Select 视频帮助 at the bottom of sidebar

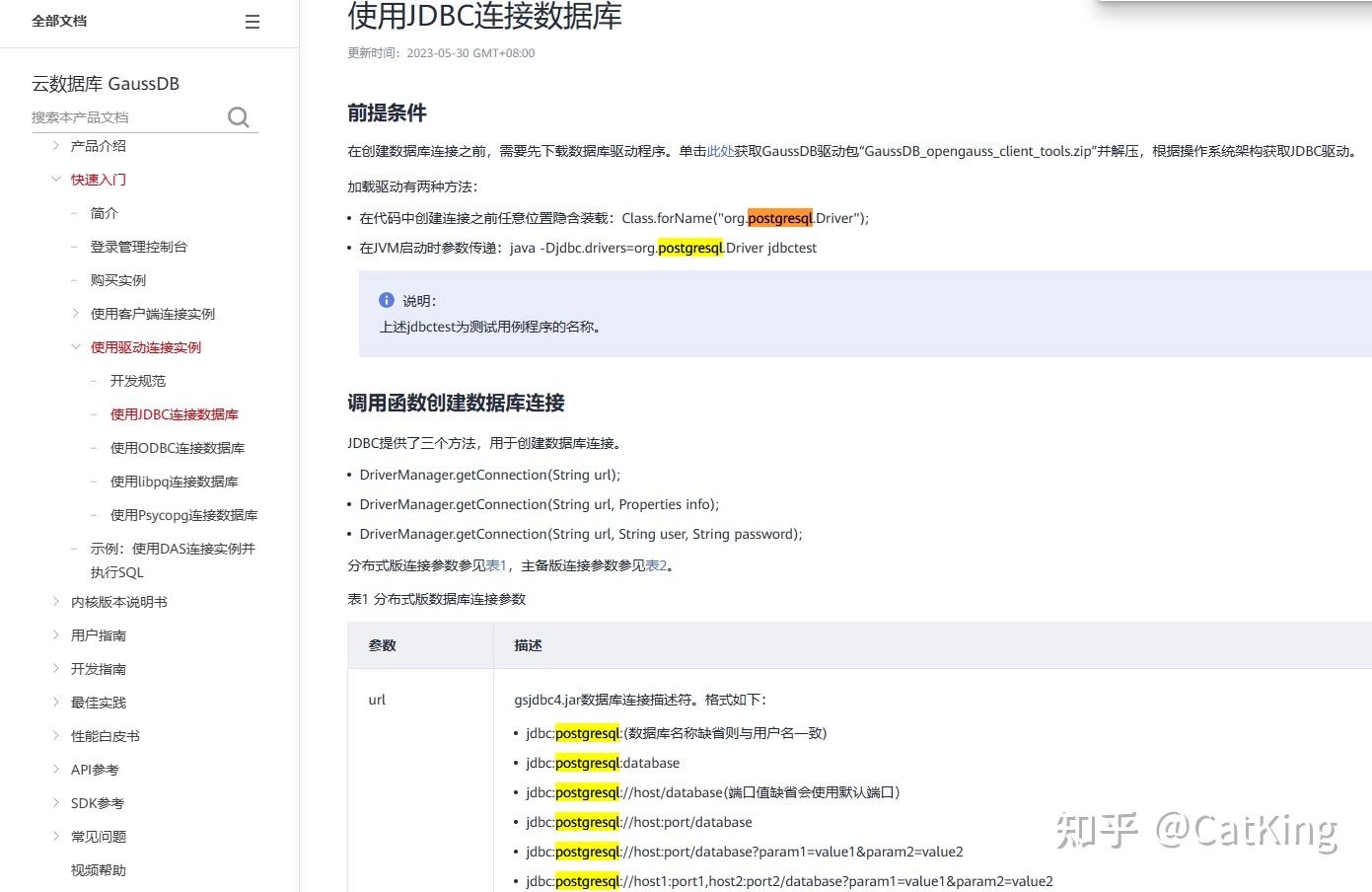[x=96, y=869]
